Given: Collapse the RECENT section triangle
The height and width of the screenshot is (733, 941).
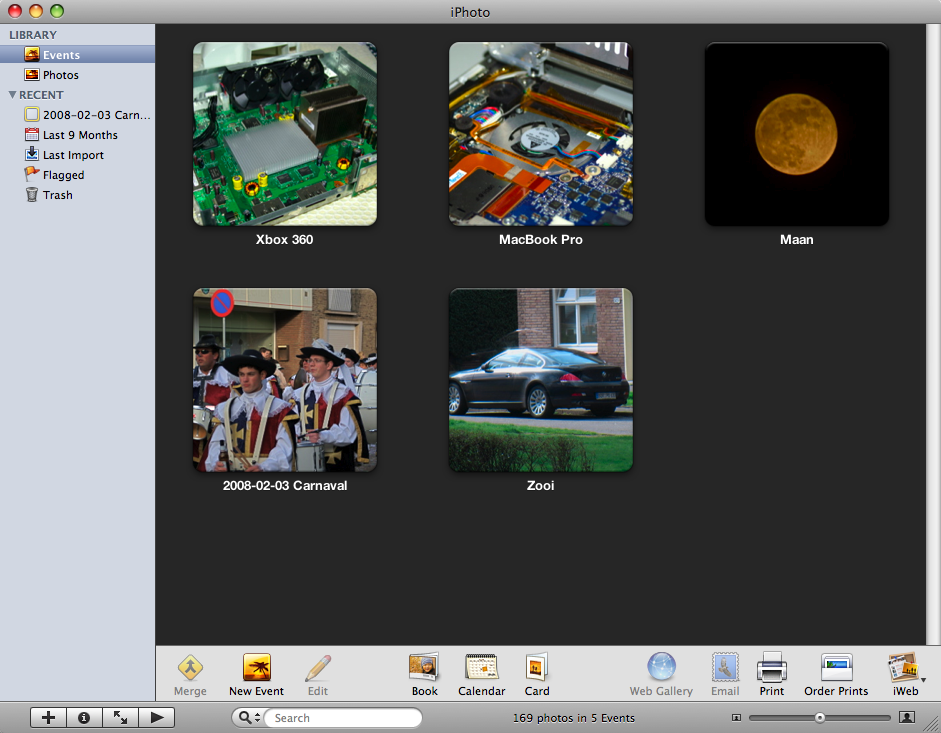Looking at the screenshot, I should (x=12, y=95).
